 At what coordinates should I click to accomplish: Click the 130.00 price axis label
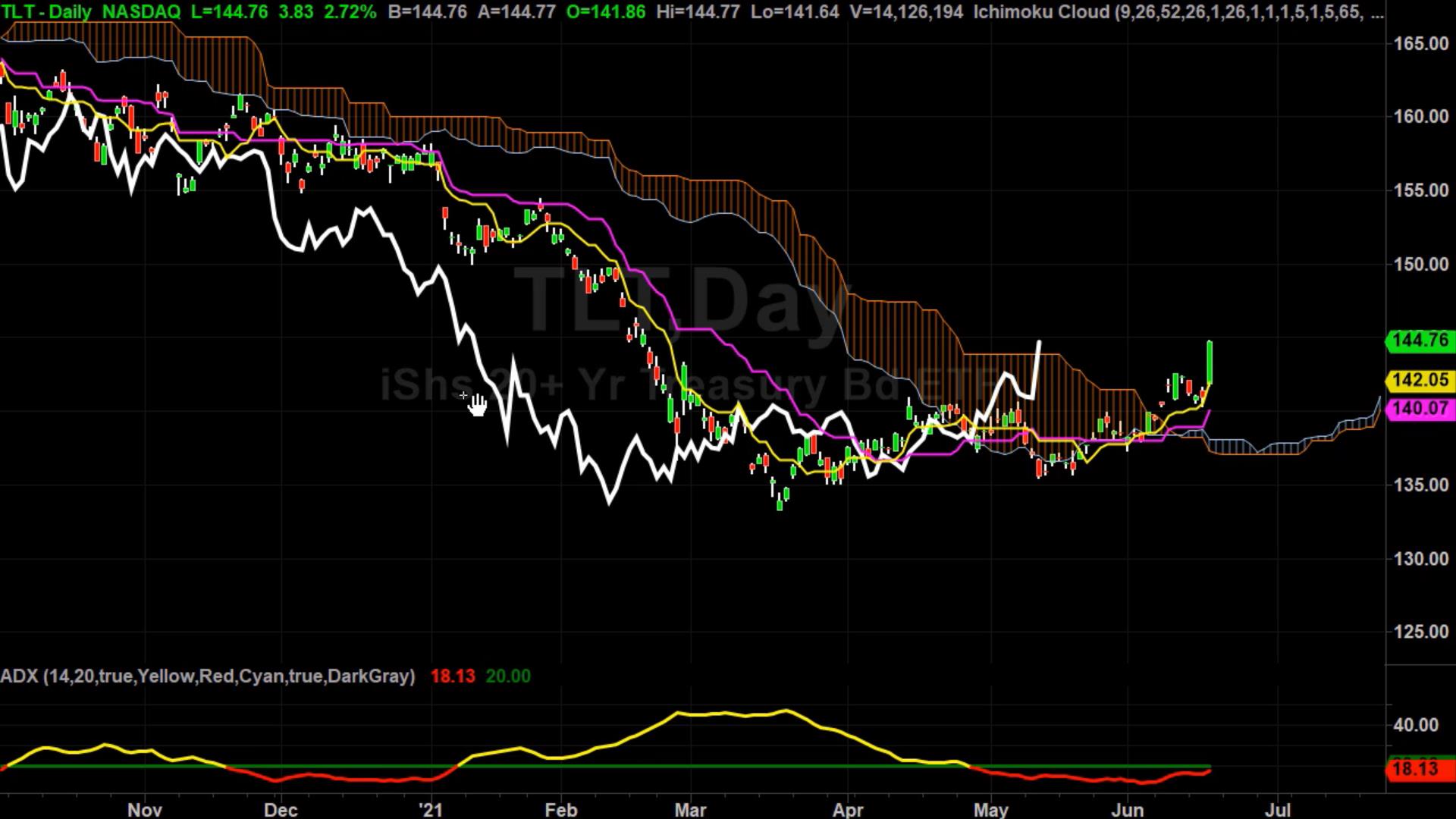(1421, 559)
